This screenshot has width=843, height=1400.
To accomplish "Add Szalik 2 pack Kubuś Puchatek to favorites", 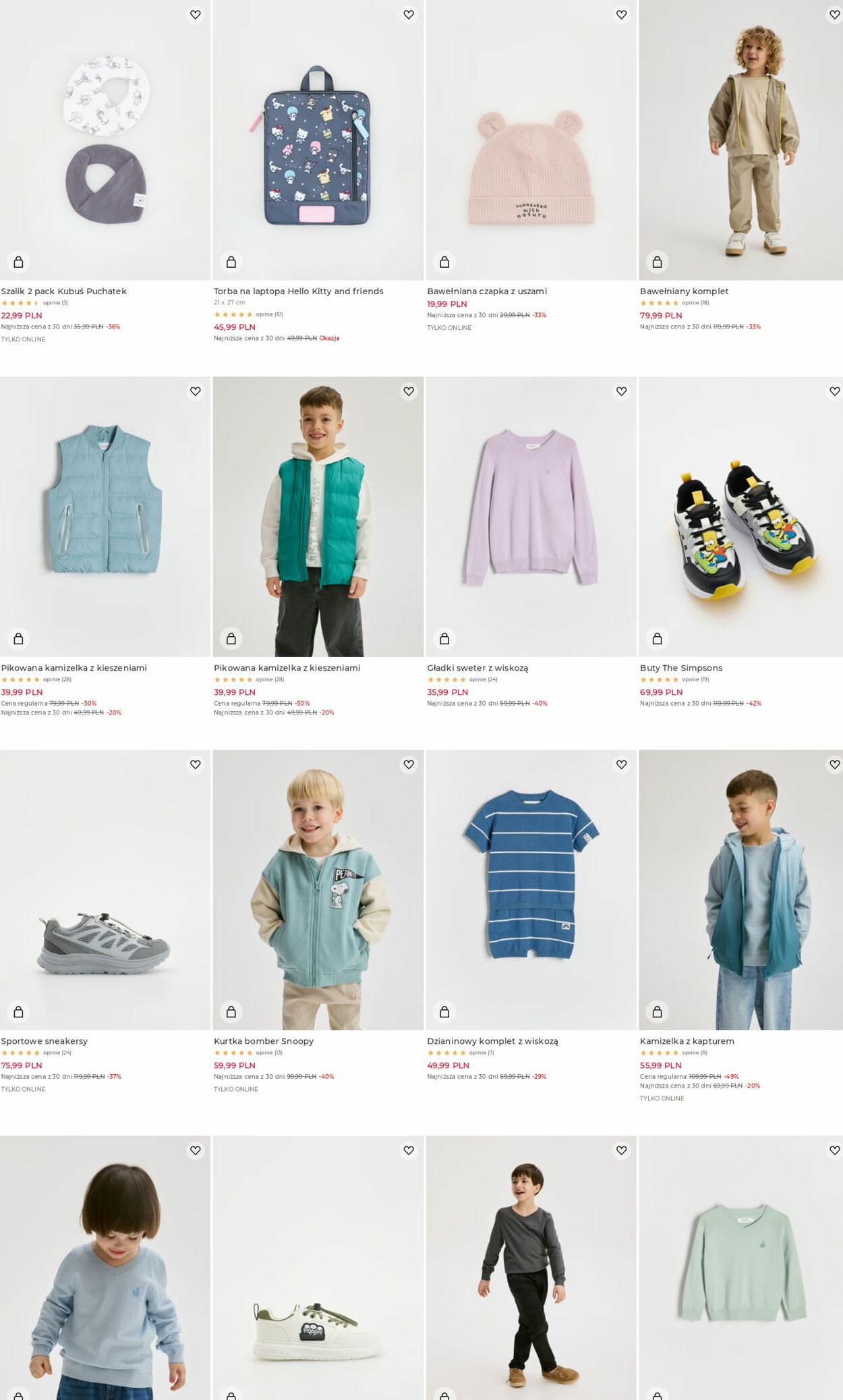I will pyautogui.click(x=196, y=15).
